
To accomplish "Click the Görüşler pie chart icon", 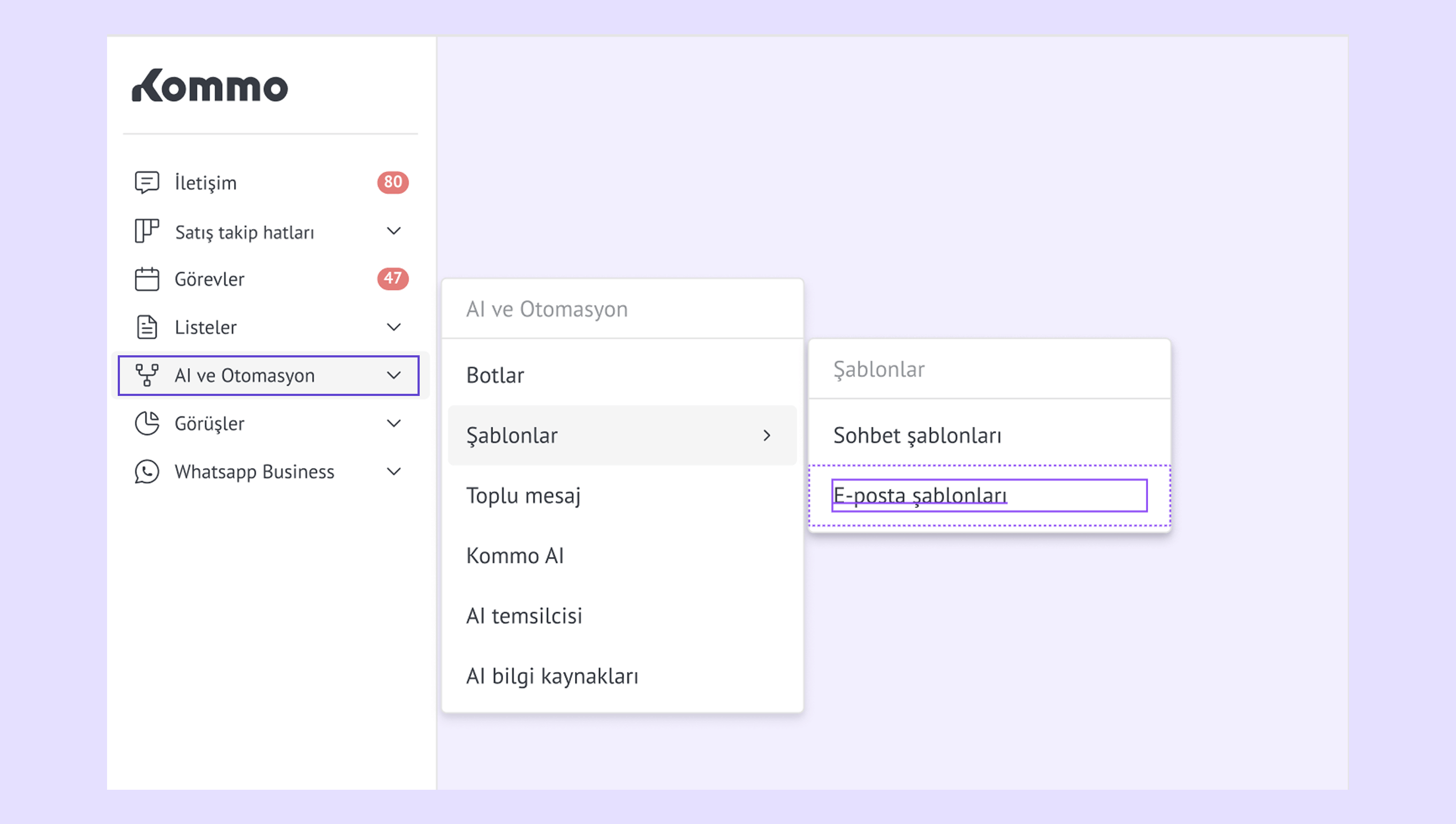I will point(147,423).
